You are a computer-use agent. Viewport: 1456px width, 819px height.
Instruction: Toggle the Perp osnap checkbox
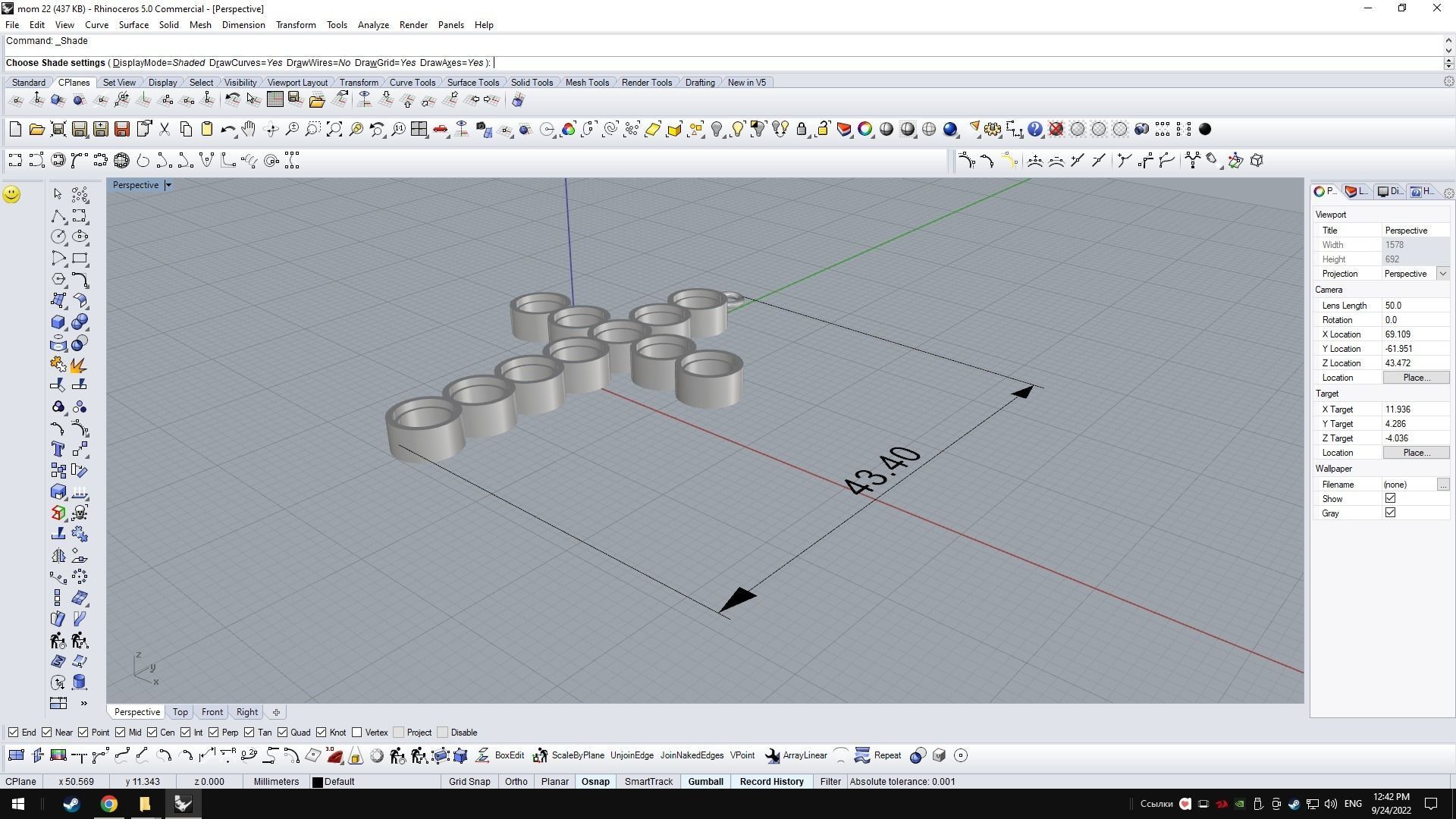pos(214,733)
